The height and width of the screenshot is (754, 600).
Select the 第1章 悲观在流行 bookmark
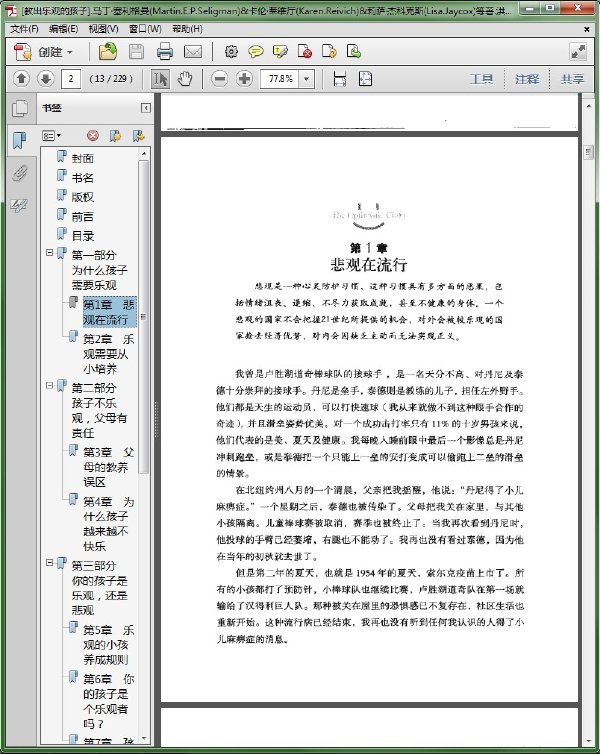click(109, 312)
